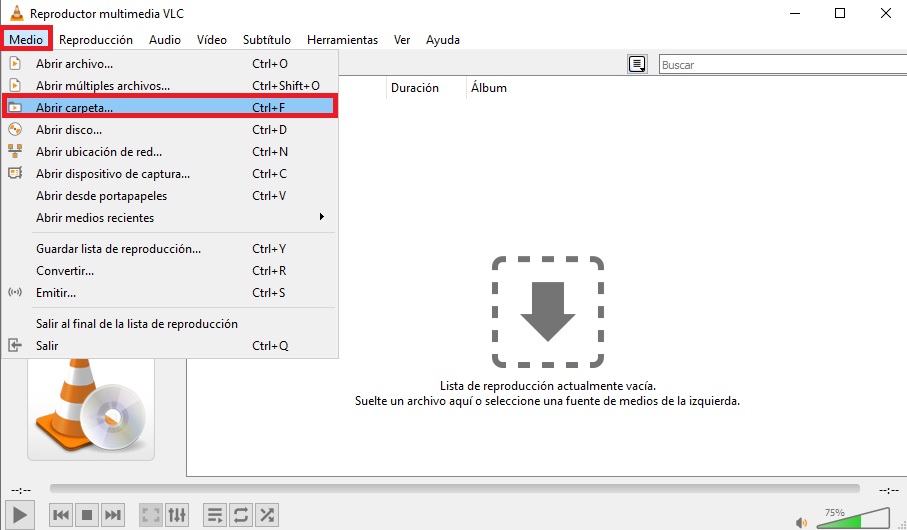This screenshot has width=907, height=530.
Task: Mute the audio via the speaker icon
Action: click(802, 522)
